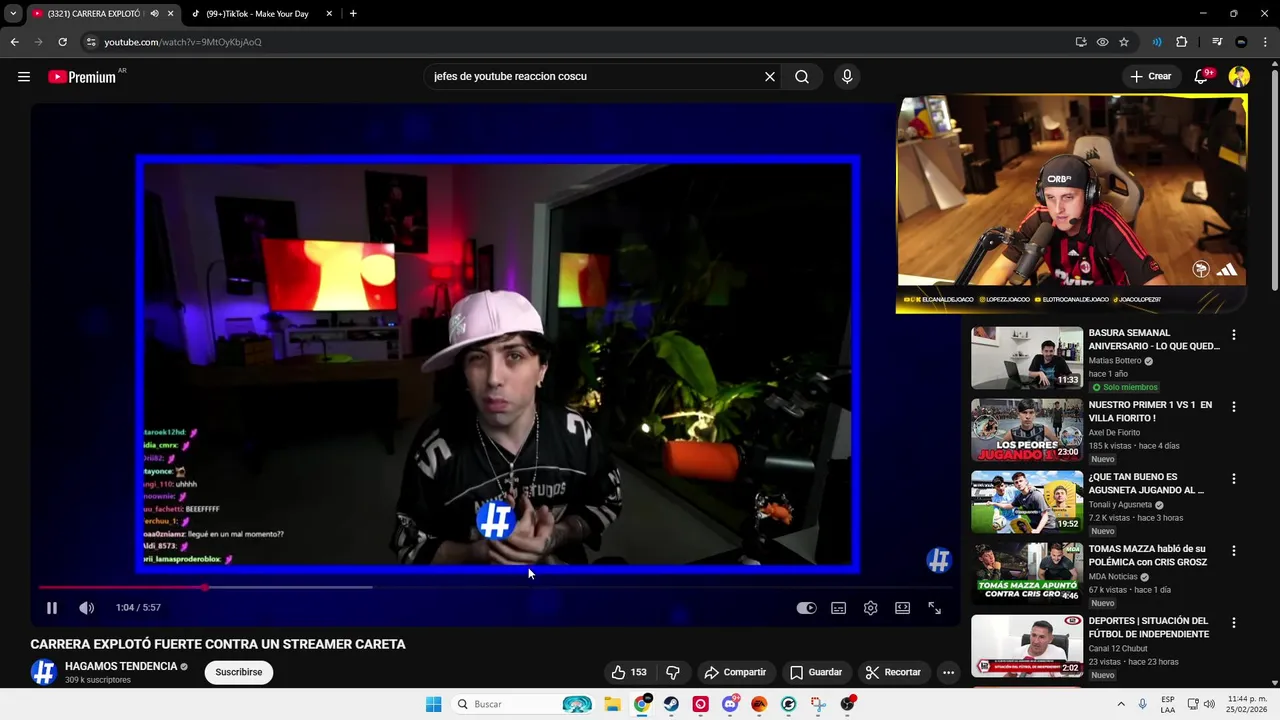The height and width of the screenshot is (720, 1280).
Task: Open options for AGUSNETA video
Action: (1234, 479)
